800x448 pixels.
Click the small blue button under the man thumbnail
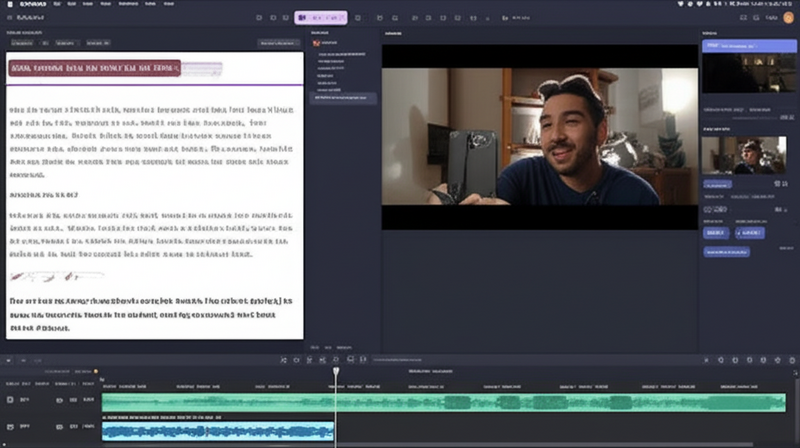[717, 184]
